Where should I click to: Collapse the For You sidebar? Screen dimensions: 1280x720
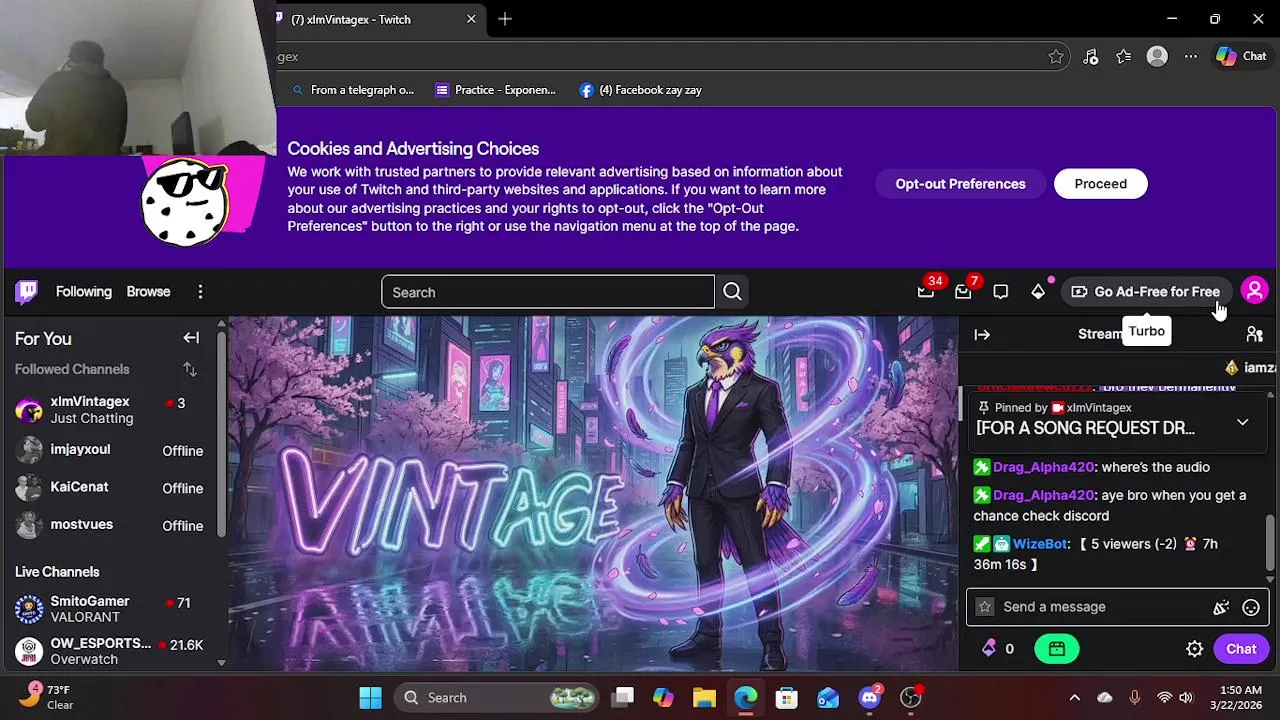pos(191,338)
